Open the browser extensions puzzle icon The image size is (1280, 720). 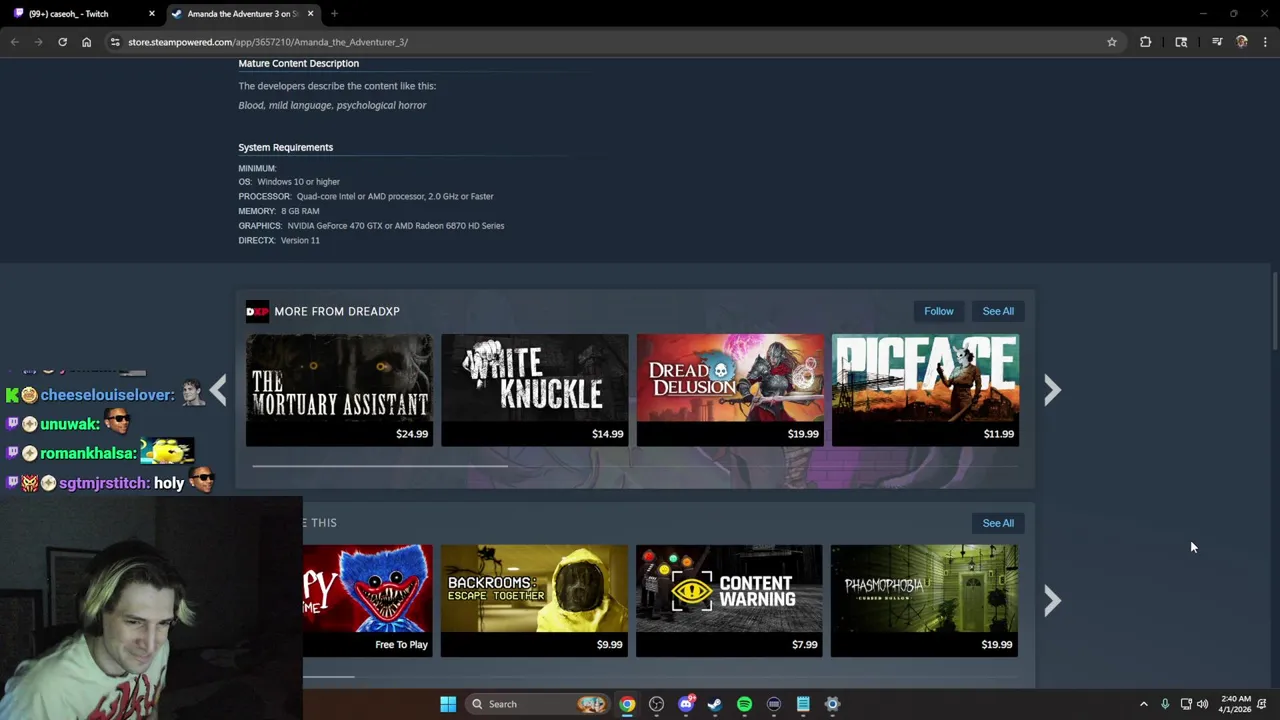click(x=1145, y=42)
